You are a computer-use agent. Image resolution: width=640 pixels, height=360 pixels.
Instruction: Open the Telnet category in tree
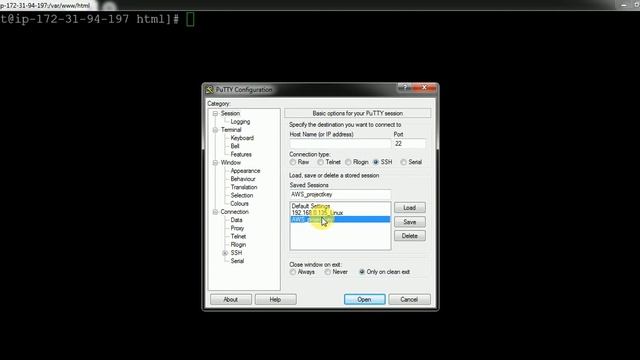[x=238, y=236]
